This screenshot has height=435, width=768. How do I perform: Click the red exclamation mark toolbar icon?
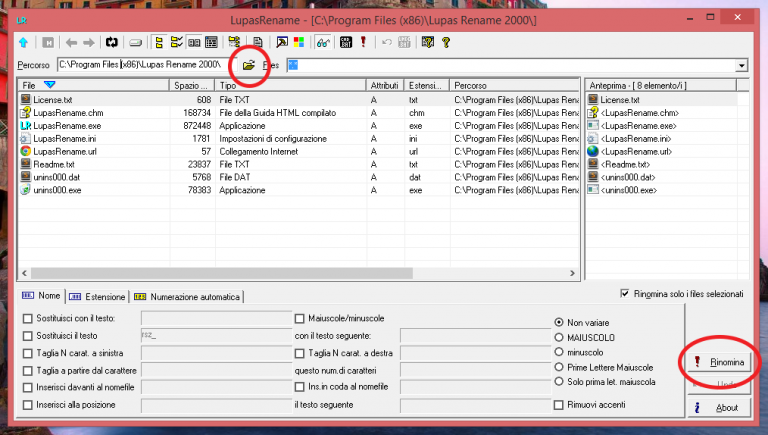[363, 42]
